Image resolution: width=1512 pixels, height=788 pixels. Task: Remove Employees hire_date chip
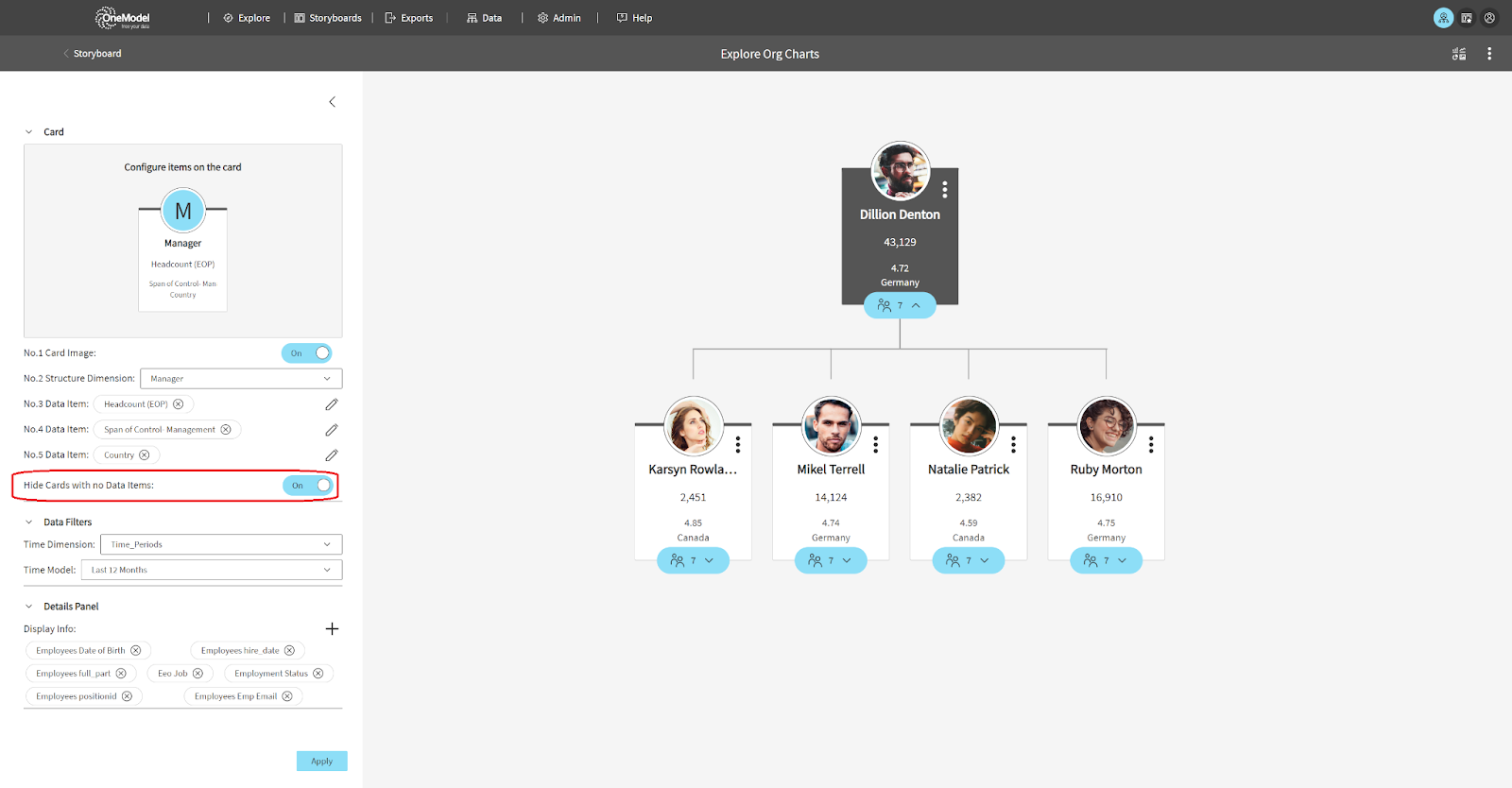tap(290, 651)
